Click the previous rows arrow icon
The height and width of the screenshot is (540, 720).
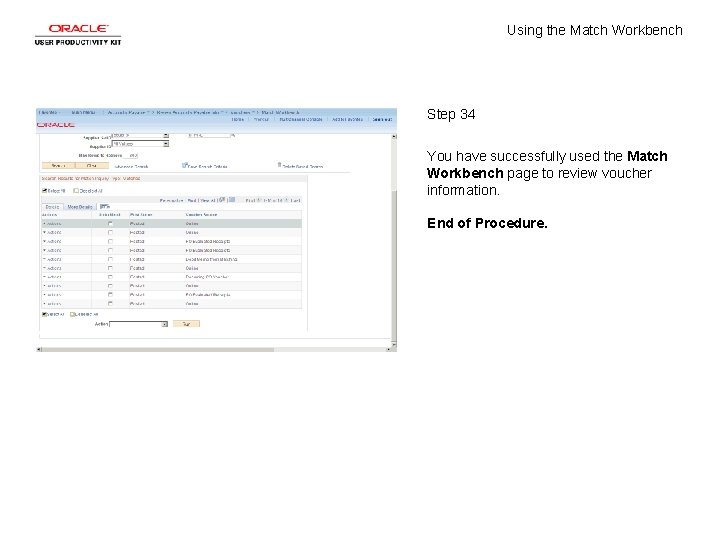tap(259, 200)
